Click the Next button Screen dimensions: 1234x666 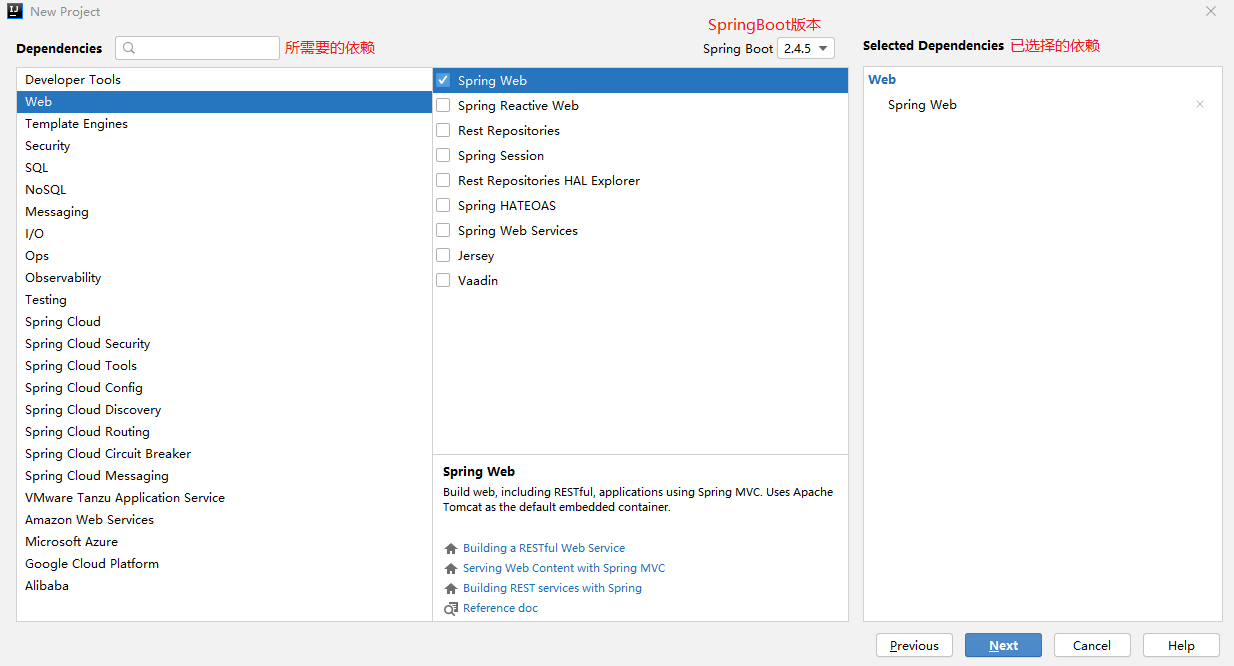tap(1003, 645)
